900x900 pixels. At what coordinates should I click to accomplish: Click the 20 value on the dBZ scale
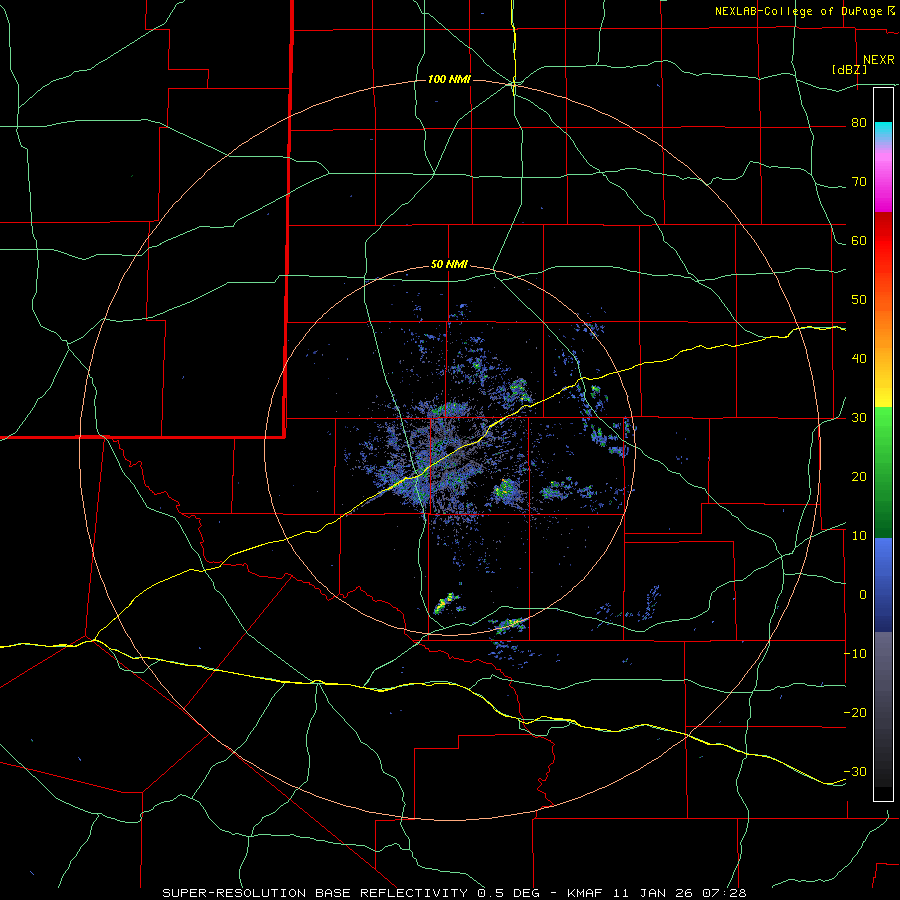(859, 477)
